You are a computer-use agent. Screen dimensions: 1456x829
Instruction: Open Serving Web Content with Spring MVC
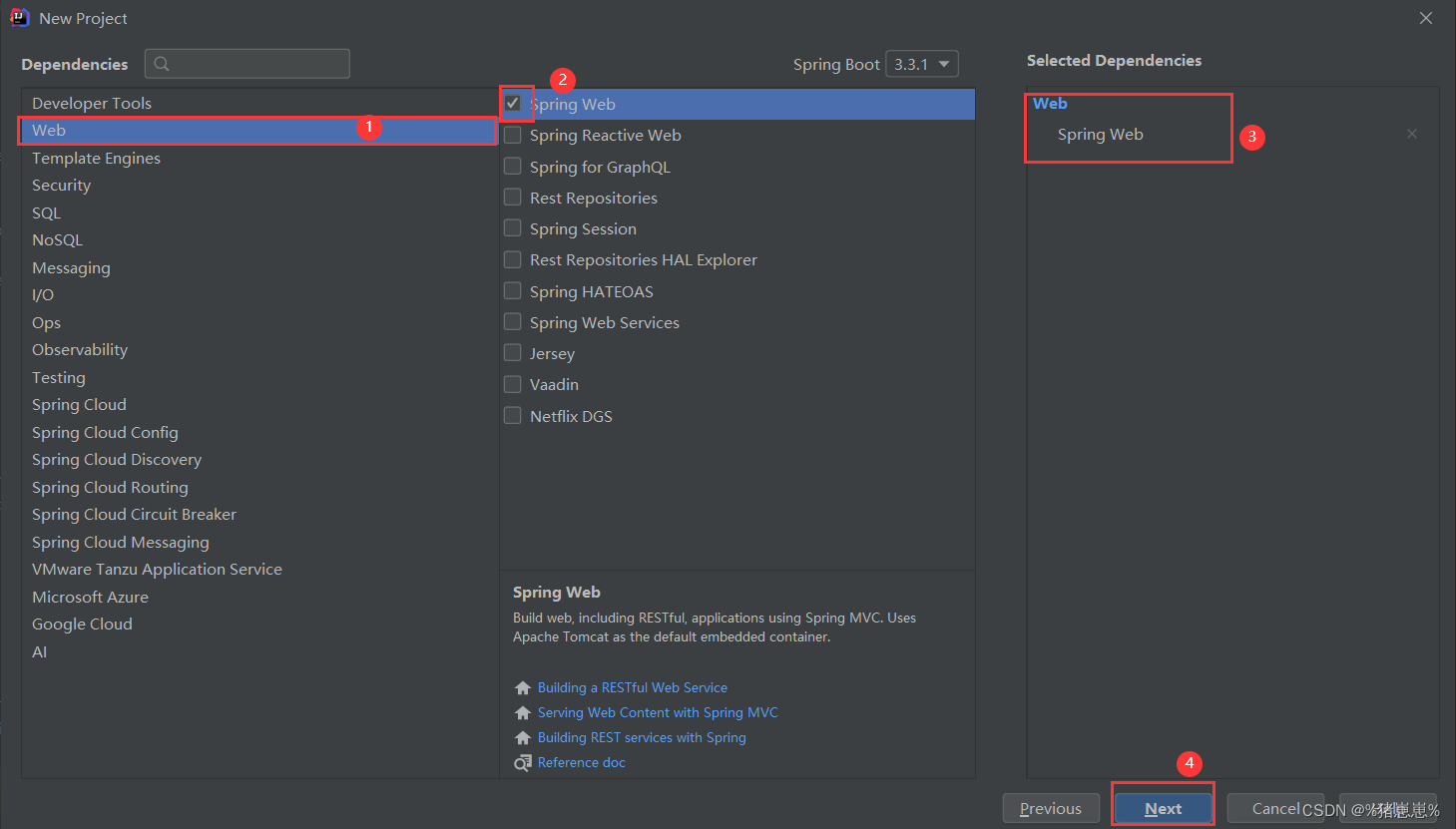pos(658,713)
